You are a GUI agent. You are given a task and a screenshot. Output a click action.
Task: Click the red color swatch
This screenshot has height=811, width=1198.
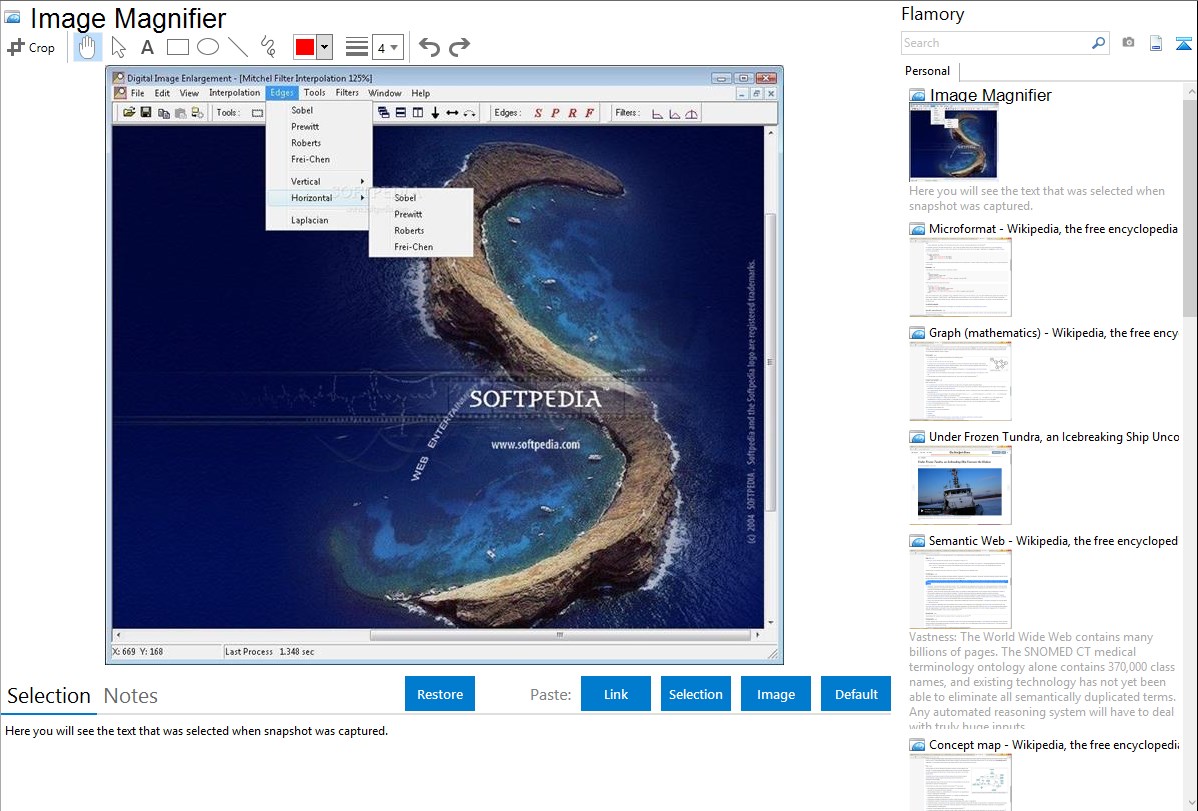point(305,47)
